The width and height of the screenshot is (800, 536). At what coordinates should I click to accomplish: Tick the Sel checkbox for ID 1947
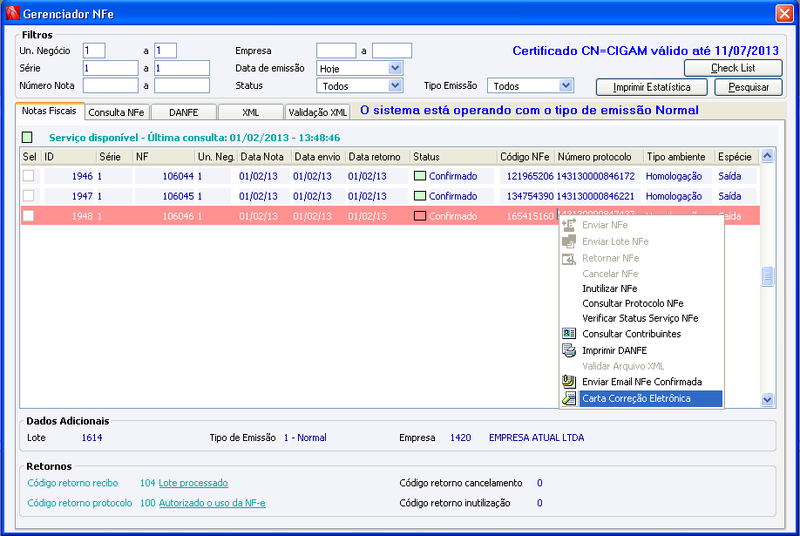click(x=29, y=196)
